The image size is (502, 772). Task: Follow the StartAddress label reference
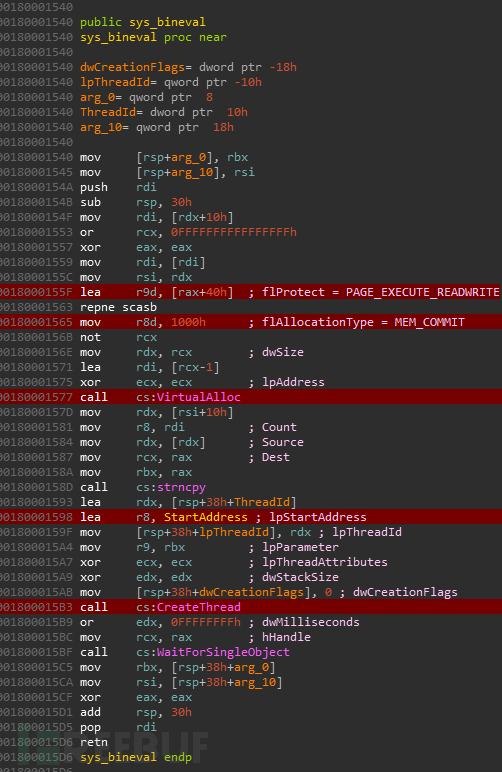pyautogui.click(x=206, y=517)
